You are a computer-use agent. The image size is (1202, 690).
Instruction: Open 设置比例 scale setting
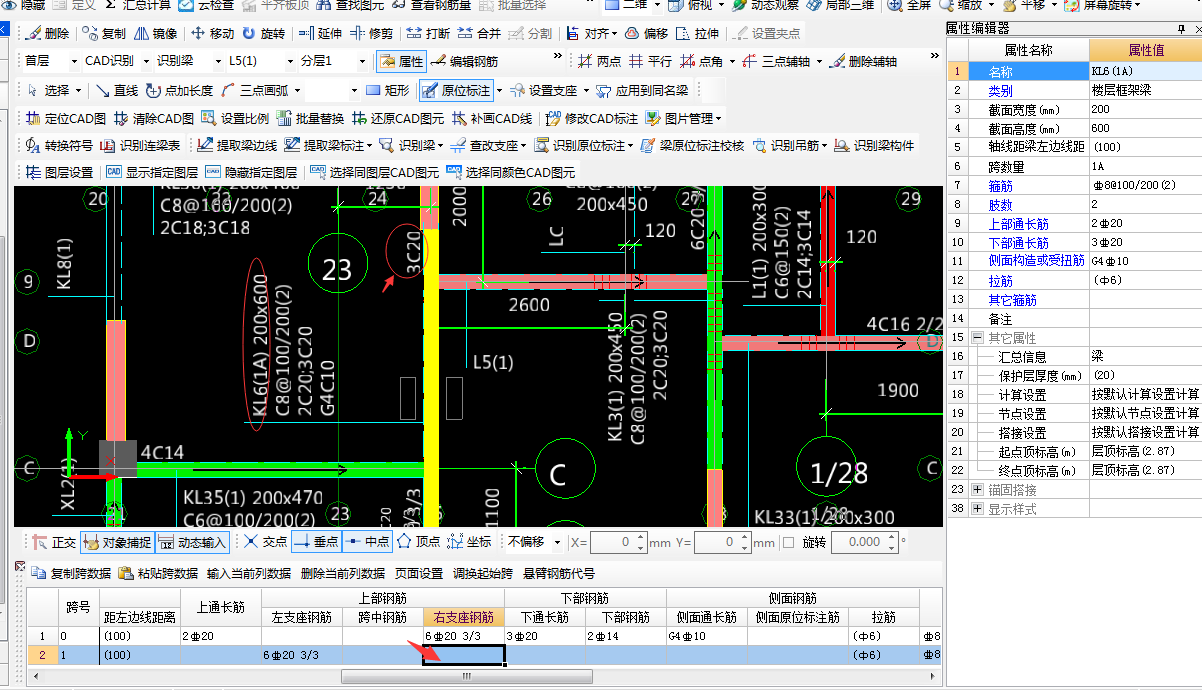(x=235, y=118)
